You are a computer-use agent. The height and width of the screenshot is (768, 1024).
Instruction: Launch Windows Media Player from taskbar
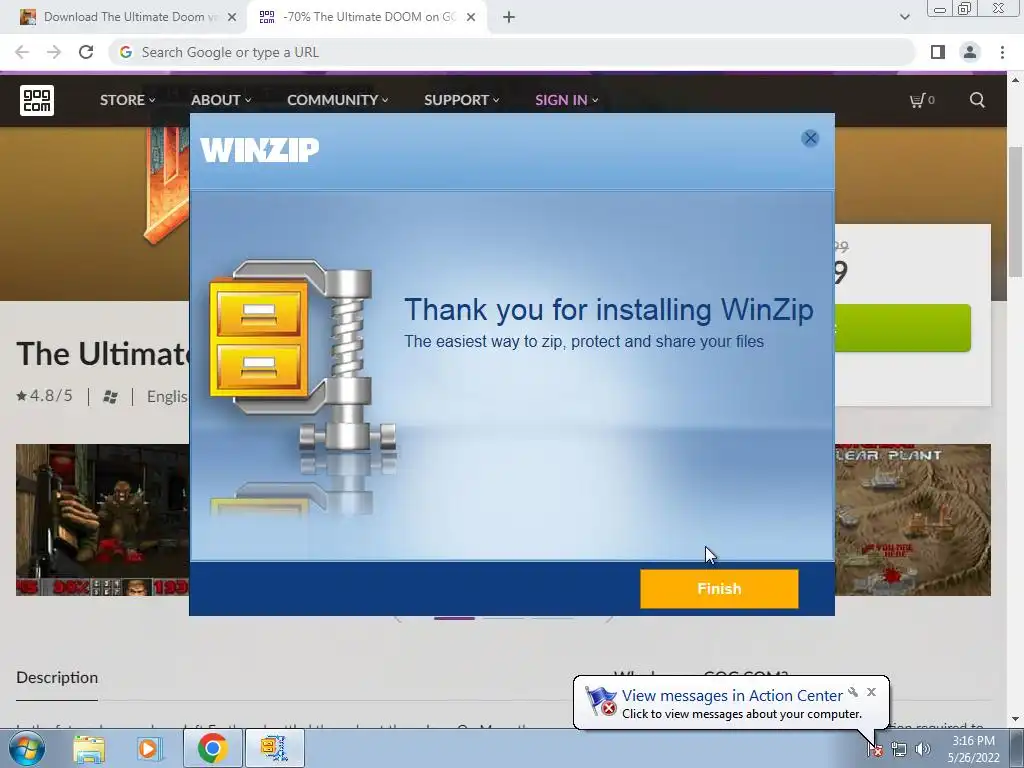148,749
